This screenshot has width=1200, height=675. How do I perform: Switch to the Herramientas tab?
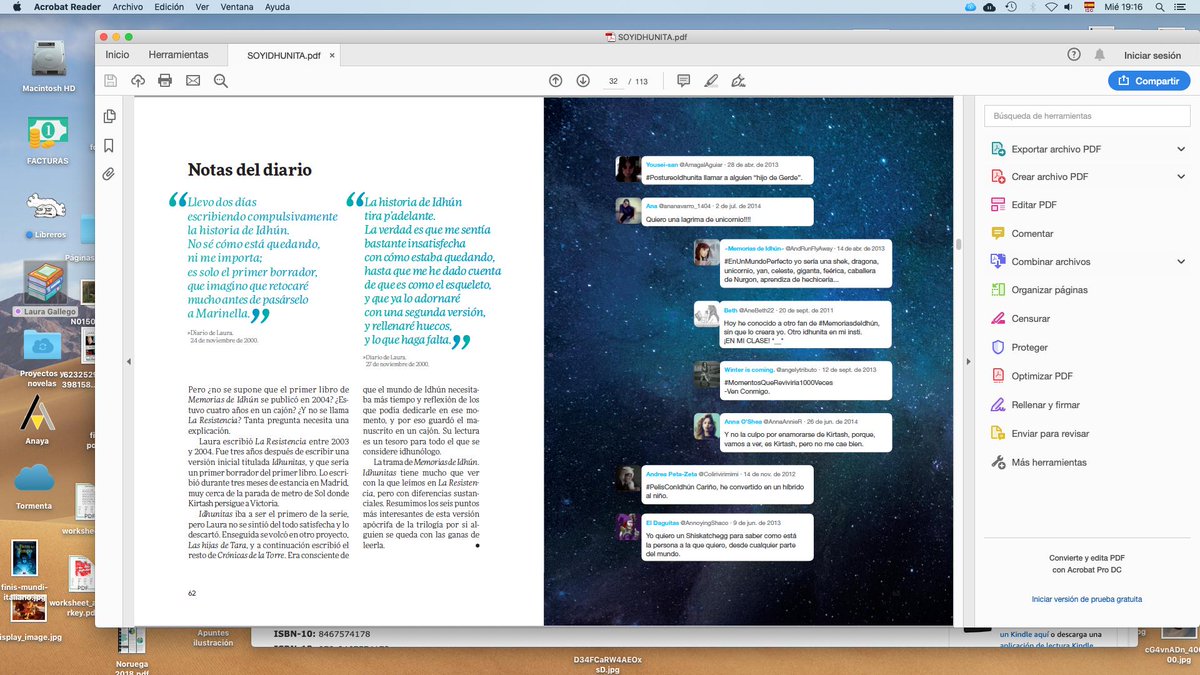pos(178,55)
